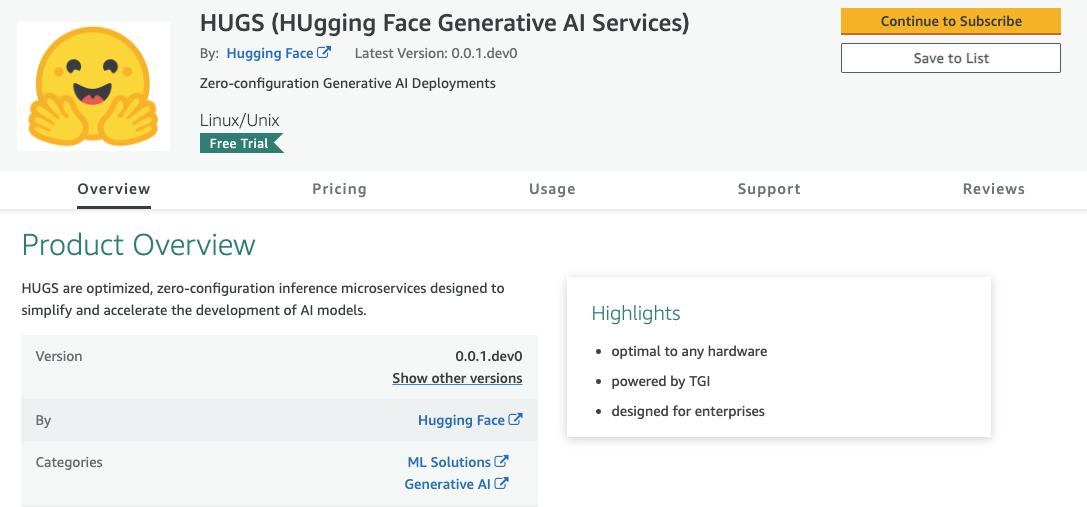Image resolution: width=1087 pixels, height=507 pixels.
Task: Open the Generative AI category link
Action: click(x=447, y=484)
